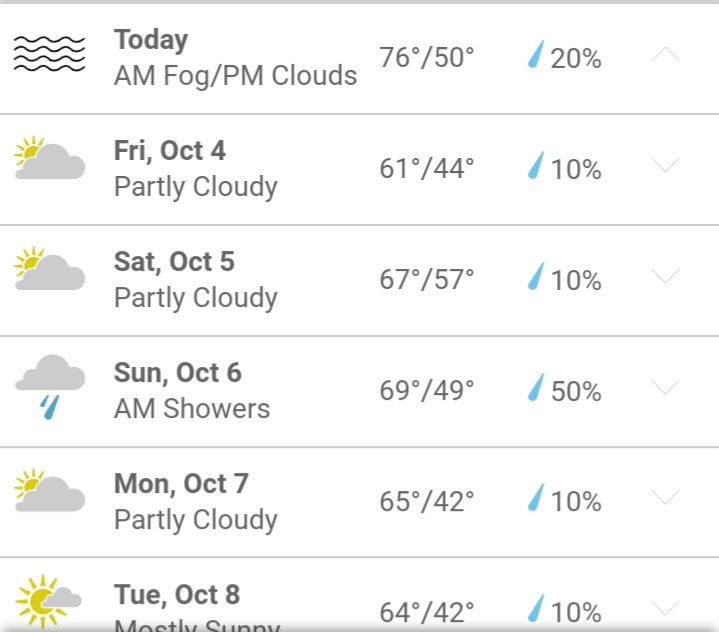Open the Sun, Oct 6 AM Showers entry

coord(360,391)
